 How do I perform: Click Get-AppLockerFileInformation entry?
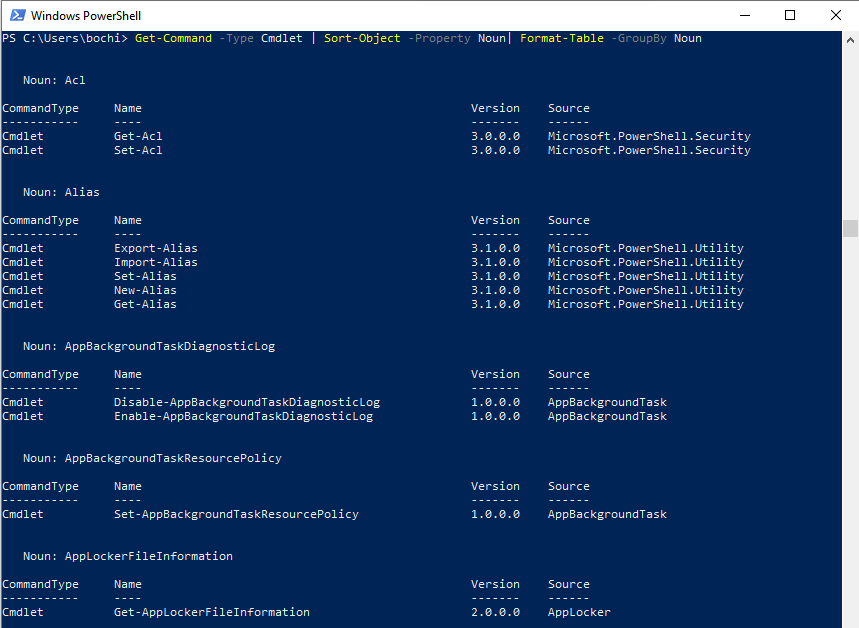pyautogui.click(x=212, y=612)
